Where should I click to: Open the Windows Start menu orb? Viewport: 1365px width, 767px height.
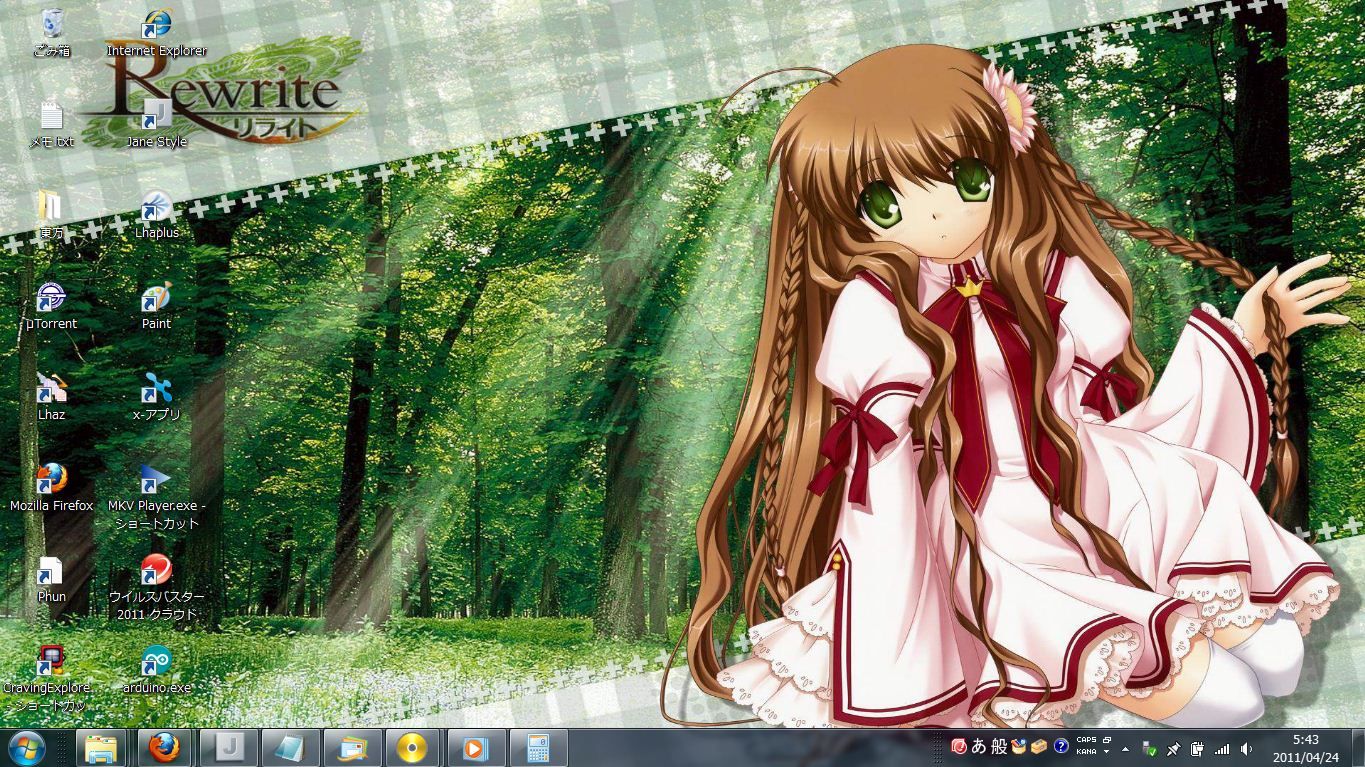27,748
